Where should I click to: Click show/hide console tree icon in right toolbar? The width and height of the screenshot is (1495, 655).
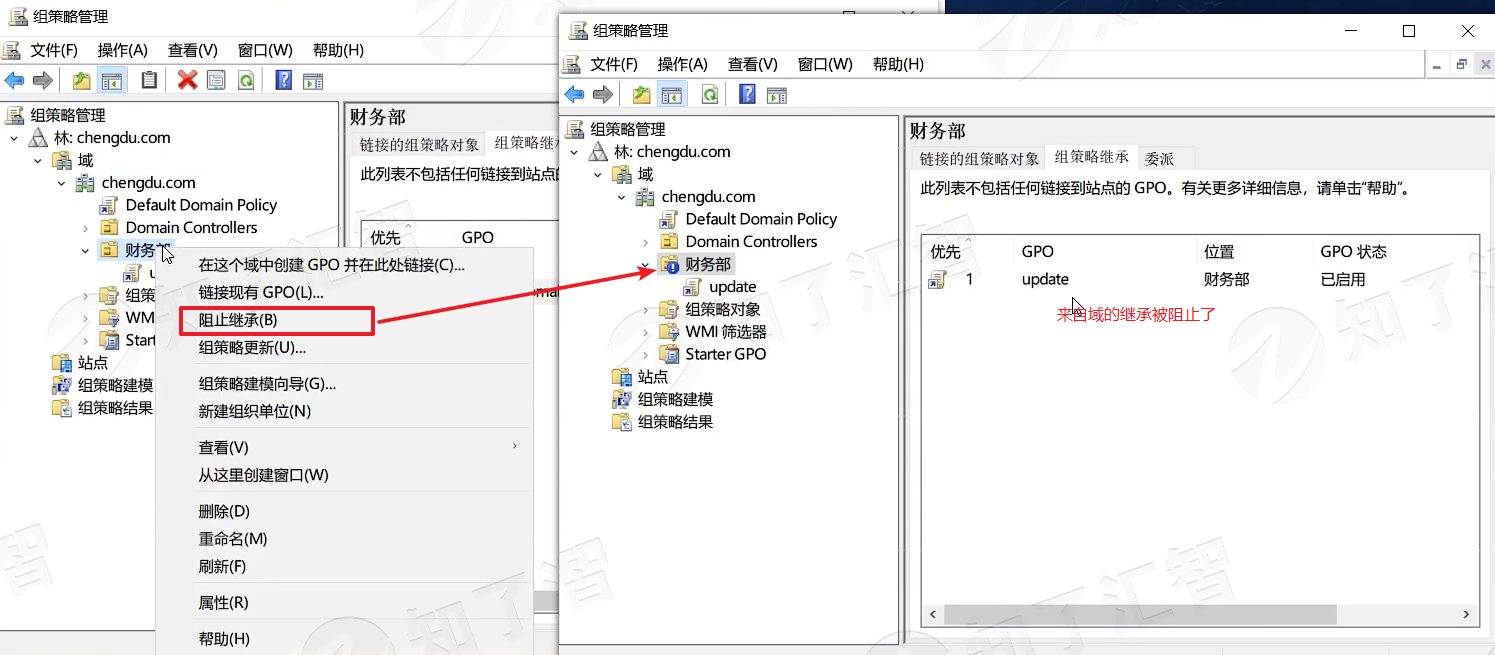tap(672, 94)
